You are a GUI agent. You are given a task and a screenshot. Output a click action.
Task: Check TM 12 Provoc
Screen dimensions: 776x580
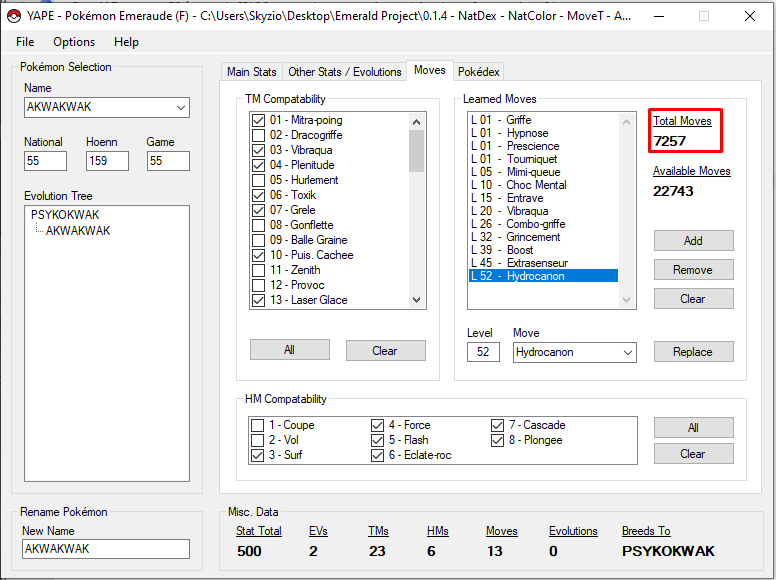[x=258, y=285]
